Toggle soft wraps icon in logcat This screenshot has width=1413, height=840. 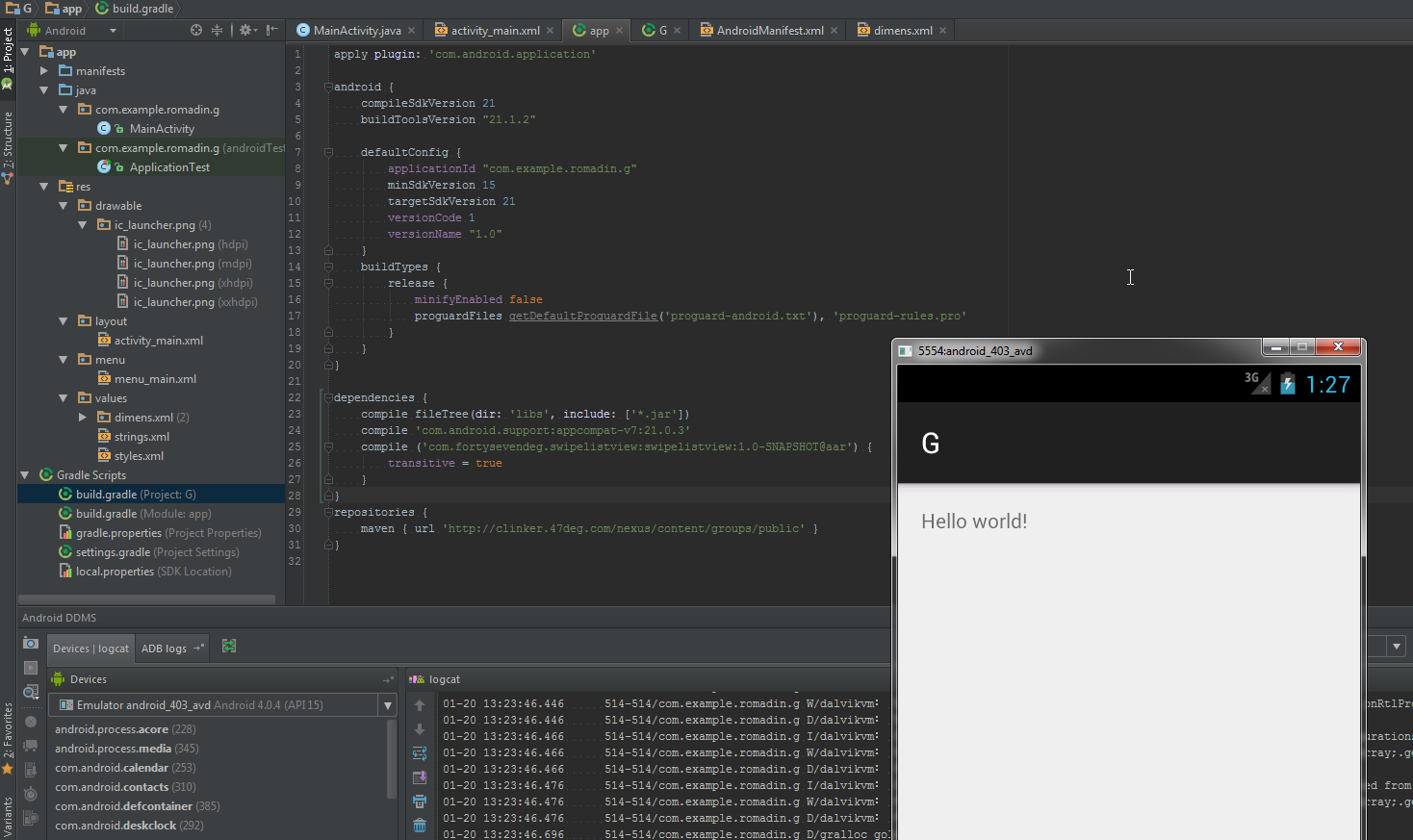420,753
